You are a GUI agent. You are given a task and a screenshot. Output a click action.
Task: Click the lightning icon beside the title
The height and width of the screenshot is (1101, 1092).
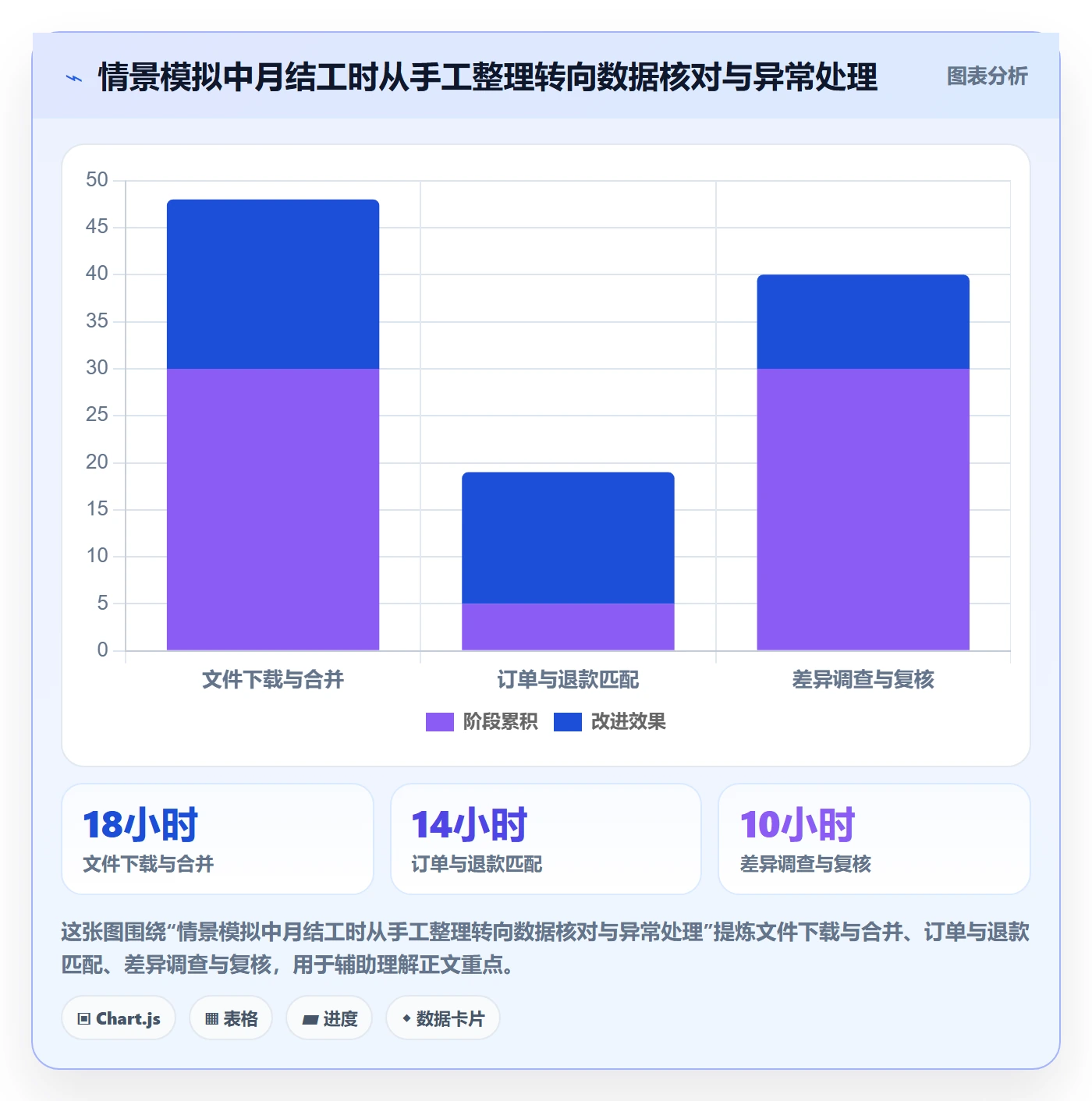coord(74,78)
